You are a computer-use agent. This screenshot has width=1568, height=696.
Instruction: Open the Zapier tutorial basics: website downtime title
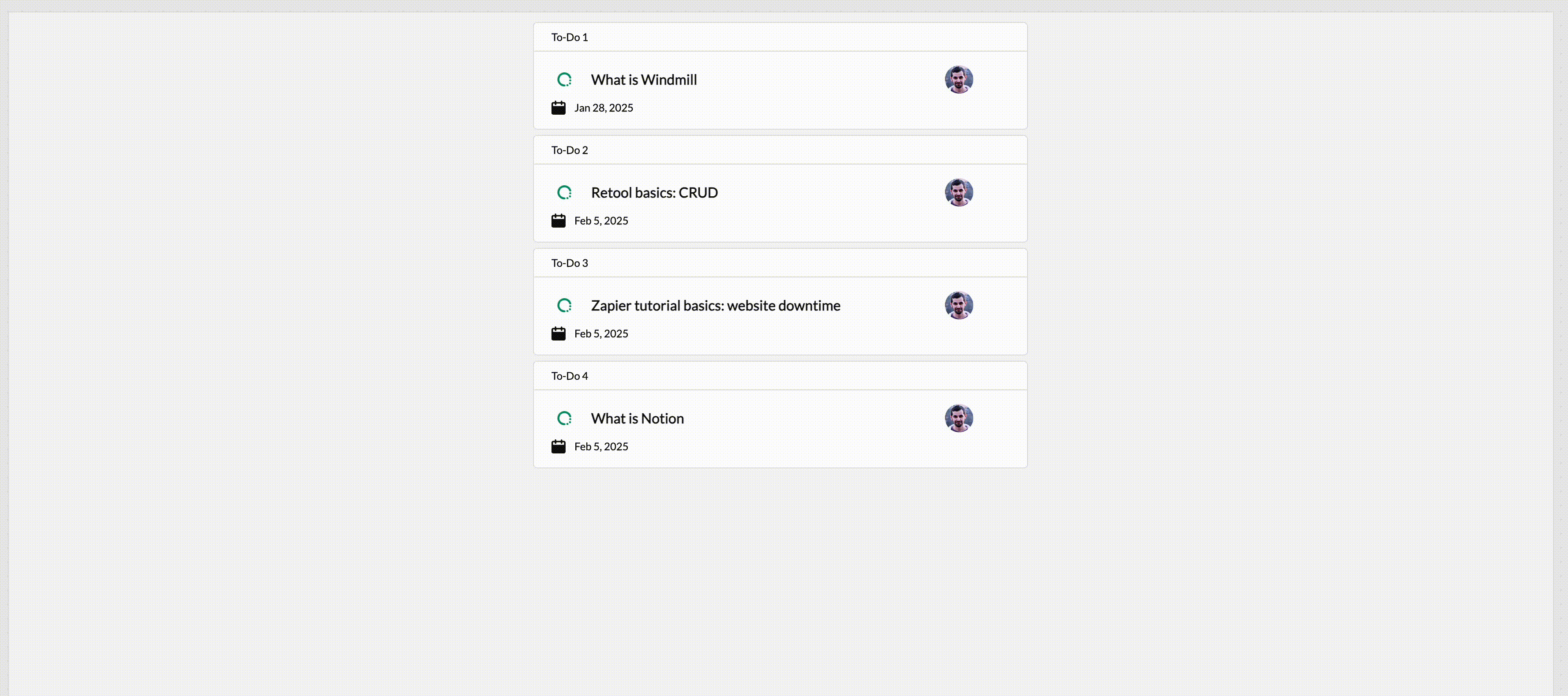coord(715,305)
